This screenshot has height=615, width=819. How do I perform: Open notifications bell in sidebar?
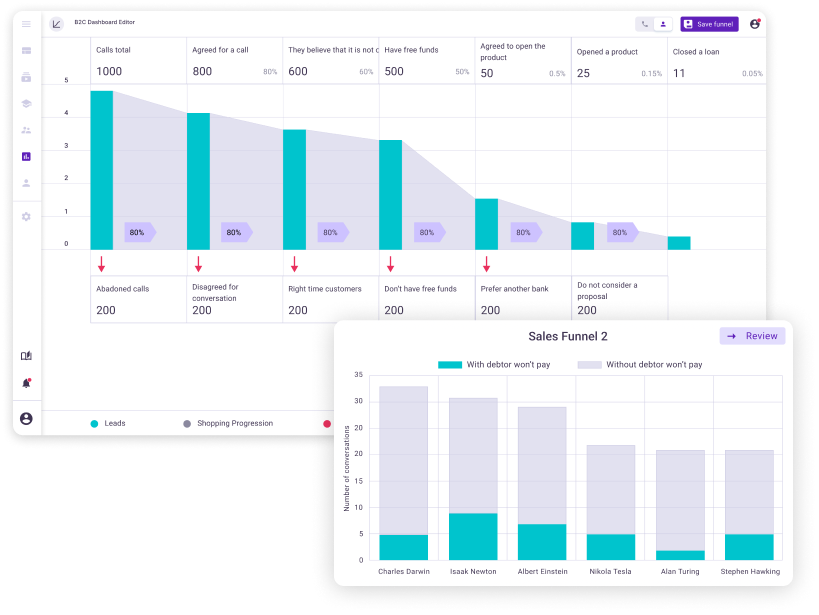coord(26,383)
